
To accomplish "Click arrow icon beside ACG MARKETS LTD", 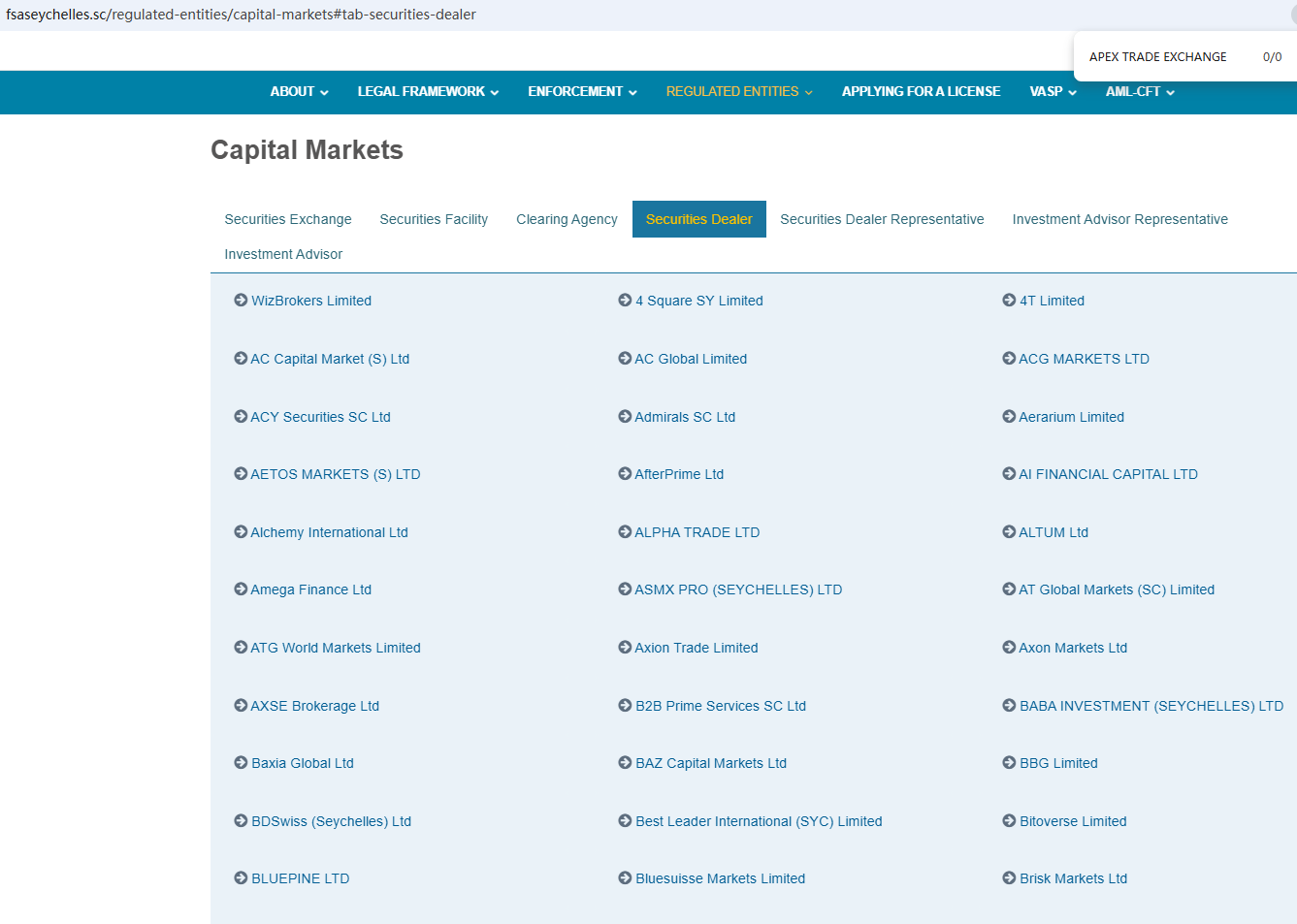I will click(1009, 359).
